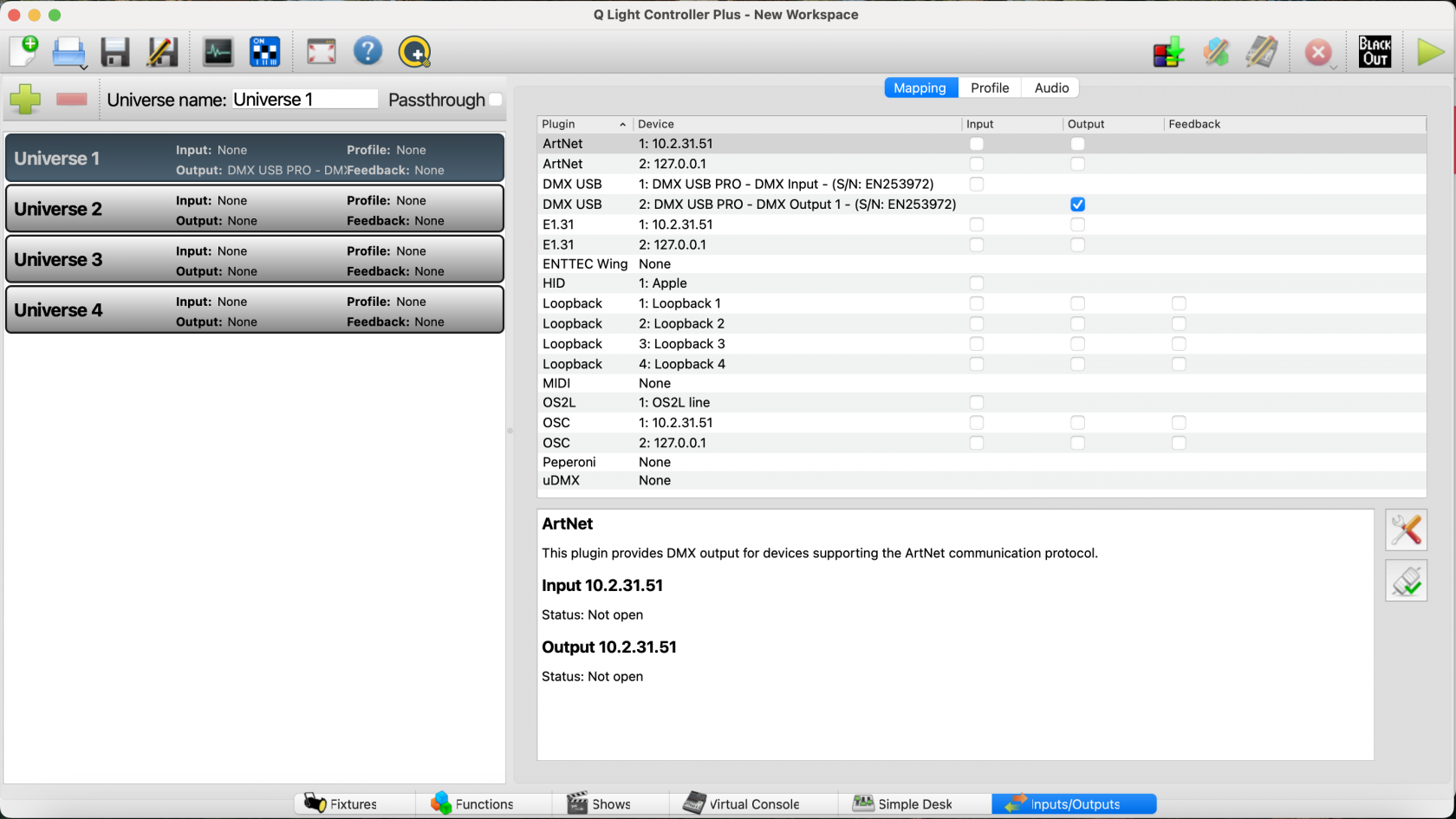Switch to the Profile tab
The image size is (1456, 819).
coord(989,88)
